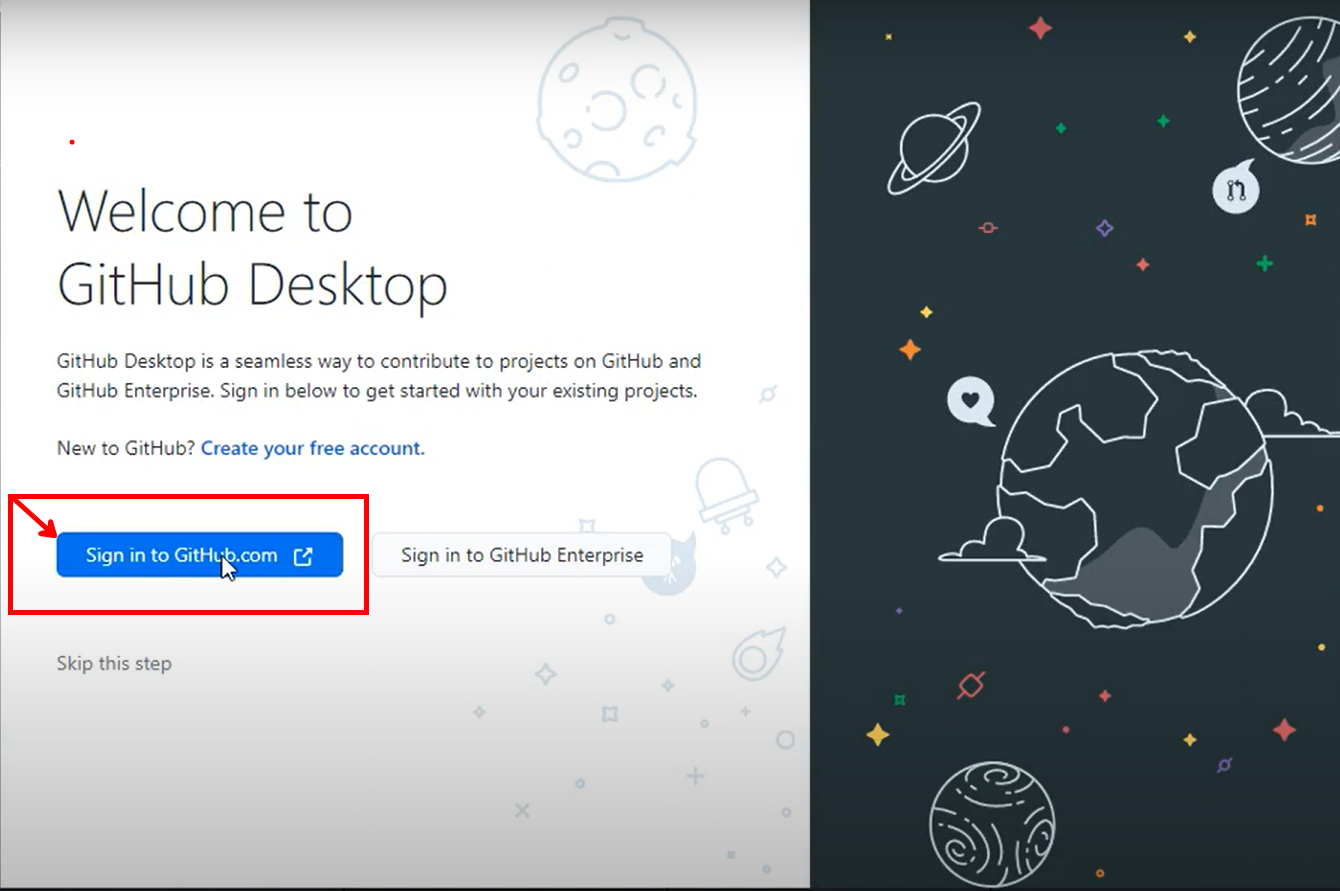The height and width of the screenshot is (891, 1340).
Task: Click external link icon on sign-in button
Action: (x=303, y=557)
